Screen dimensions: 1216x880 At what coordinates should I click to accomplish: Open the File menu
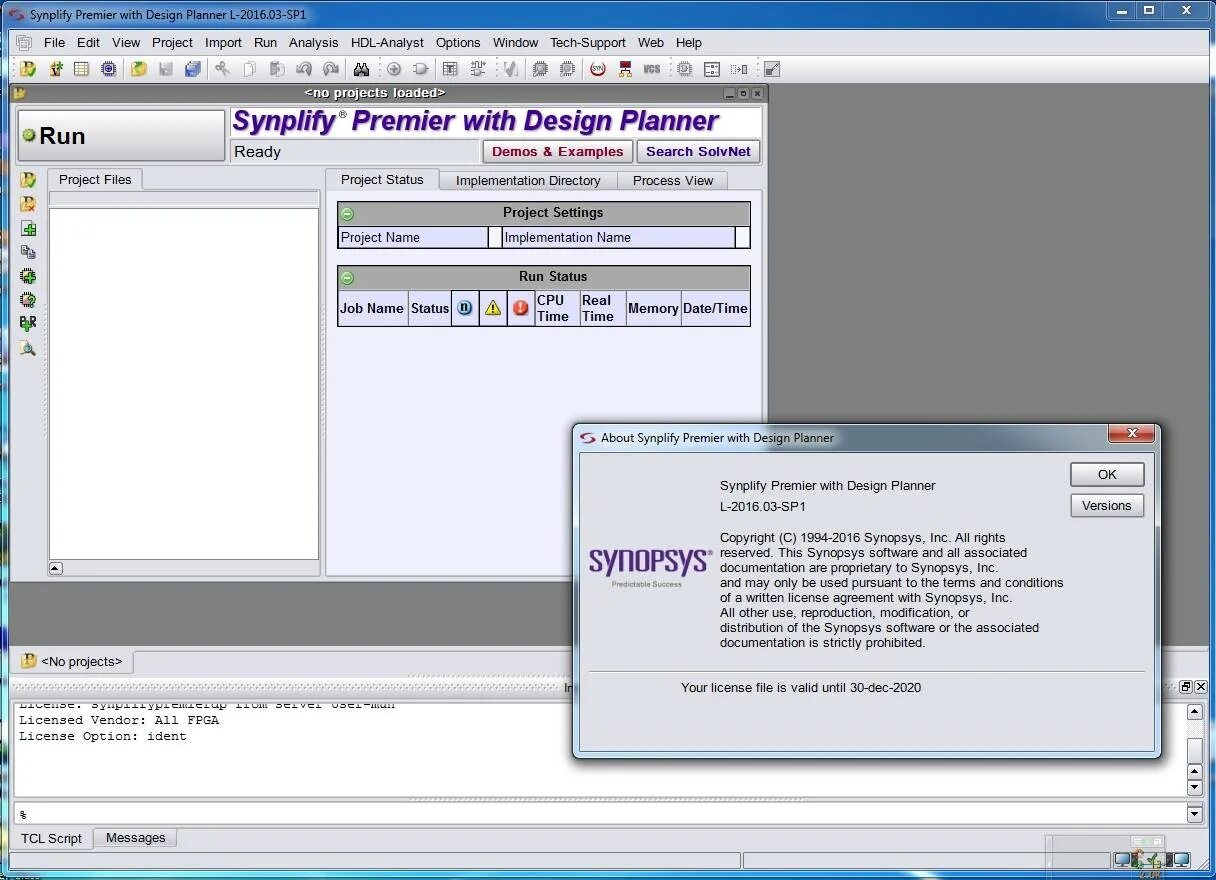click(x=54, y=43)
